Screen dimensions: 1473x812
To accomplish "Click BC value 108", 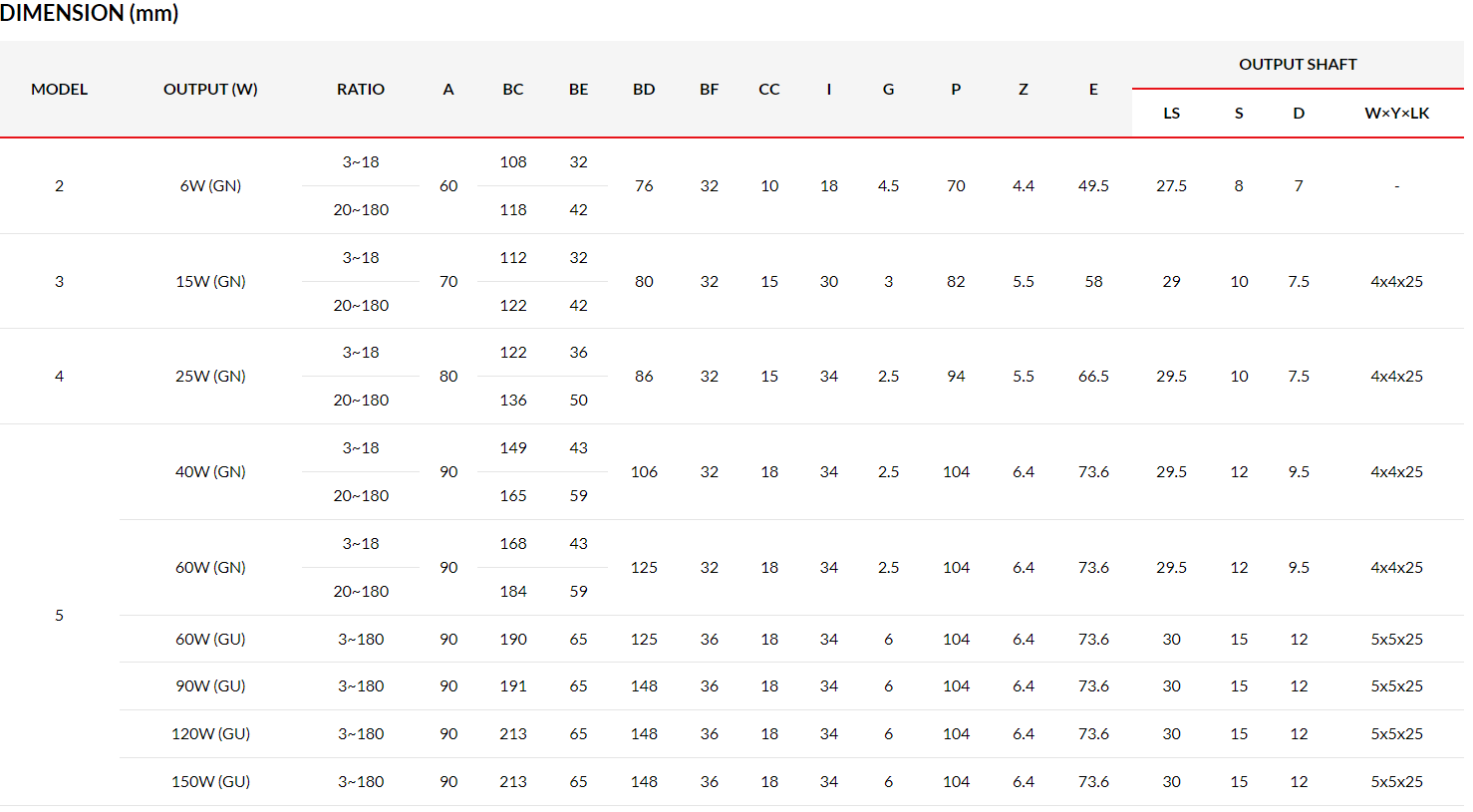I will pyautogui.click(x=513, y=161).
